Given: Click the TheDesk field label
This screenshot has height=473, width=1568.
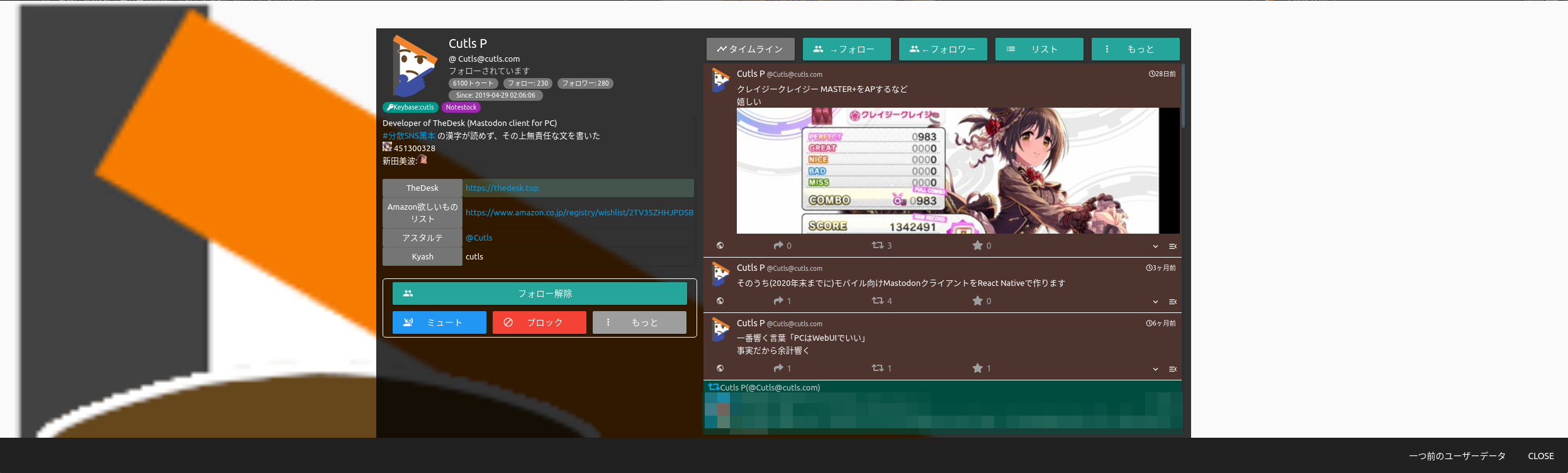Looking at the screenshot, I should [422, 188].
